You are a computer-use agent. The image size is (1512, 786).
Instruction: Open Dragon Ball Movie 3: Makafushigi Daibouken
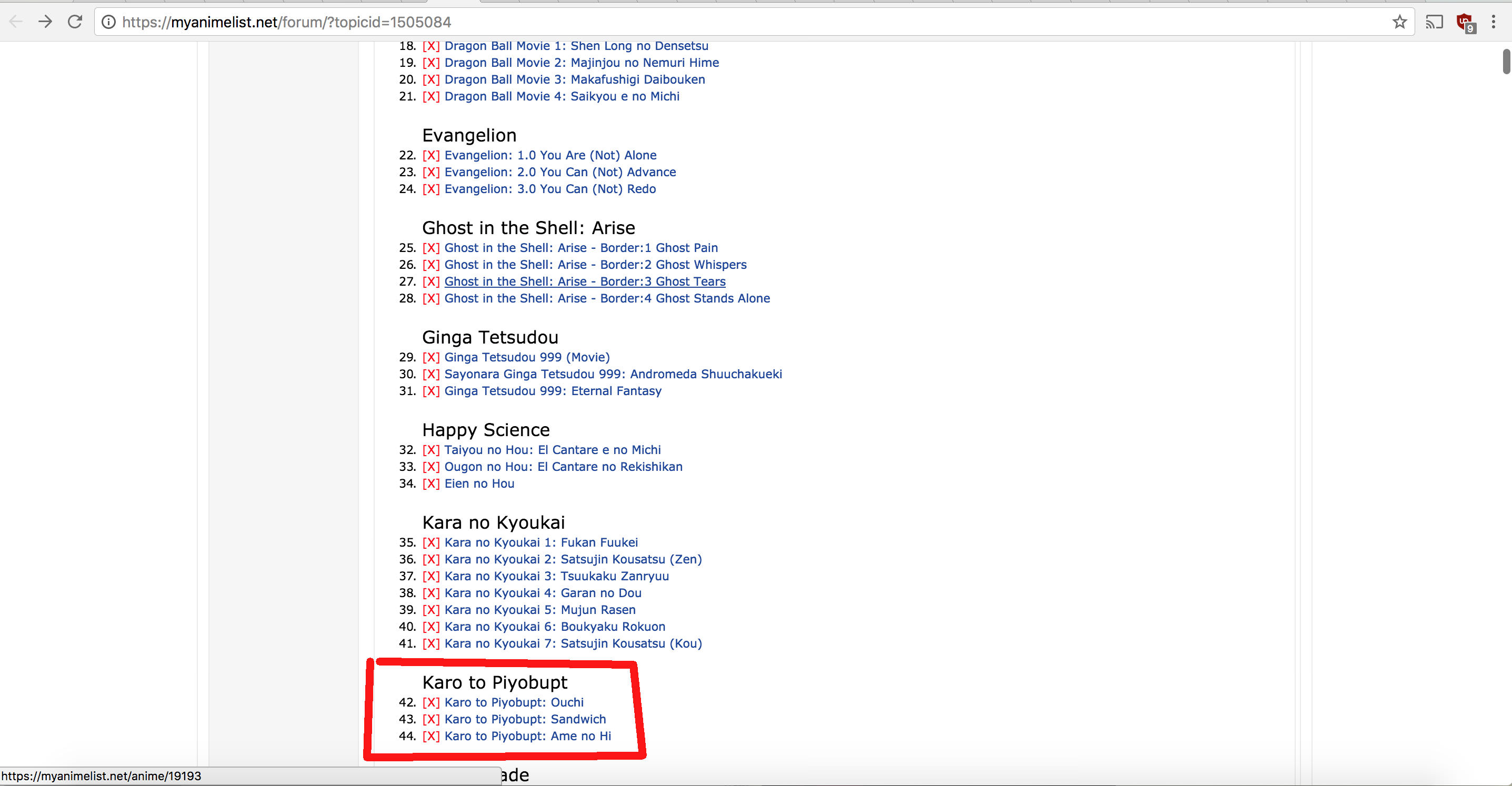574,80
